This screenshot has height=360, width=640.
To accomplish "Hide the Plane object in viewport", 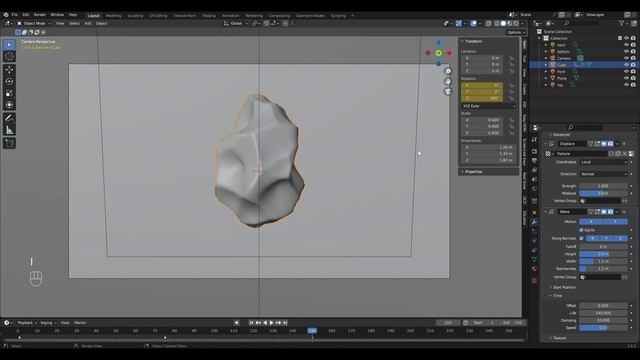I will click(x=627, y=78).
